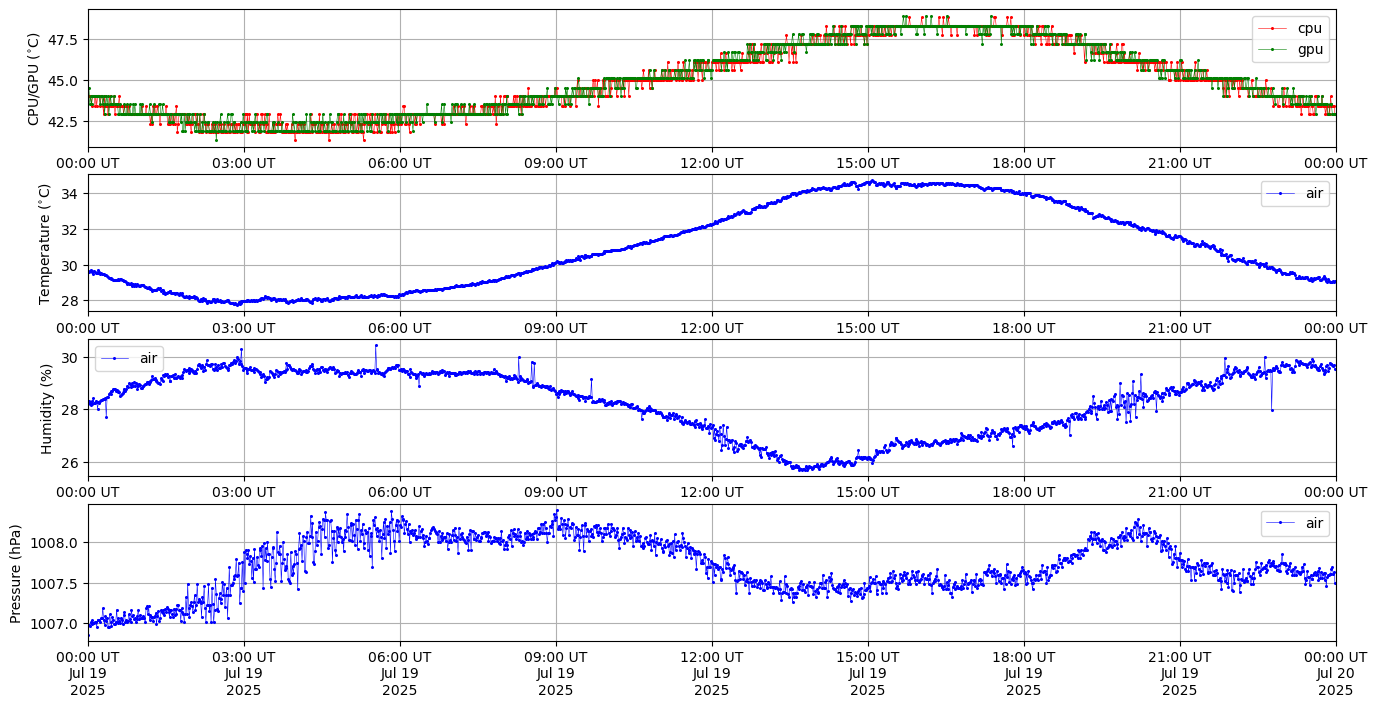Click '03:00 UT' under the CPU/GPU plot
Screen dimensions: 1377x707
(x=244, y=163)
